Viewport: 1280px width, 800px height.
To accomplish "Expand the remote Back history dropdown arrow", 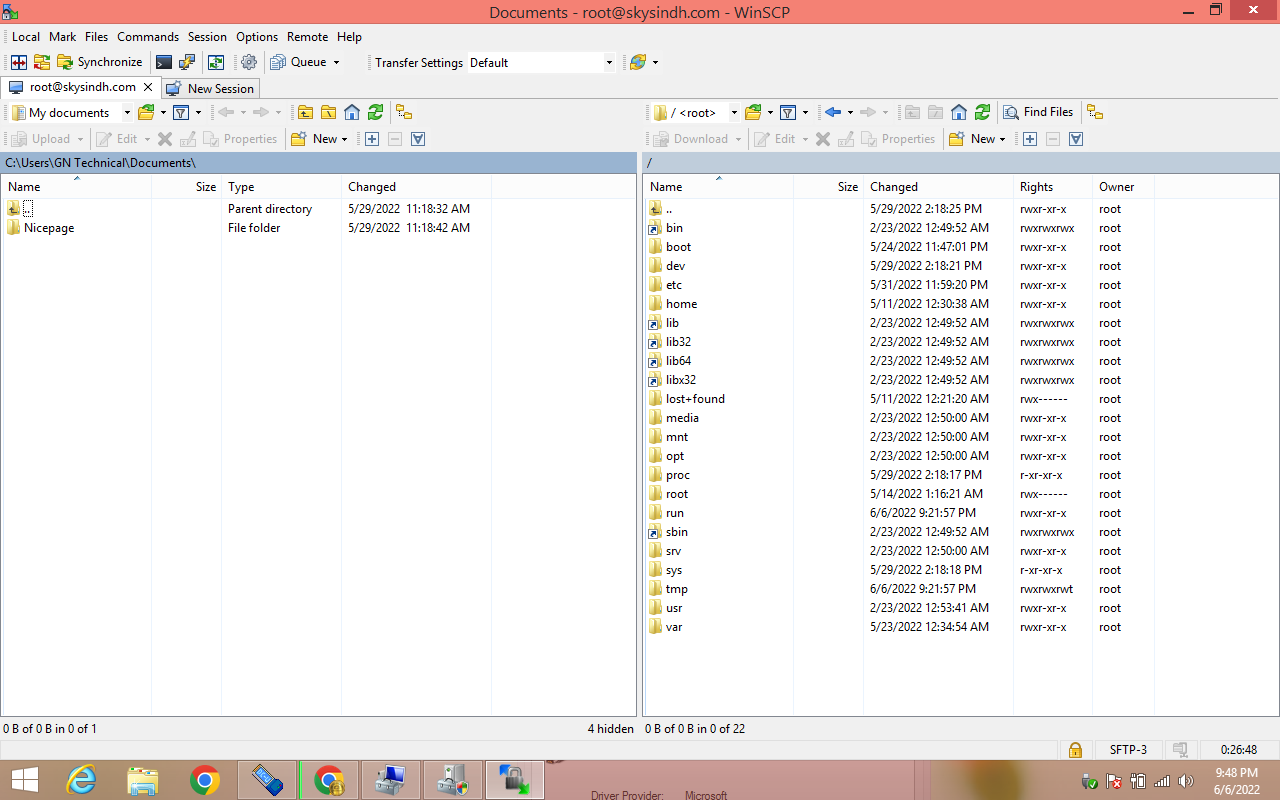I will click(850, 112).
